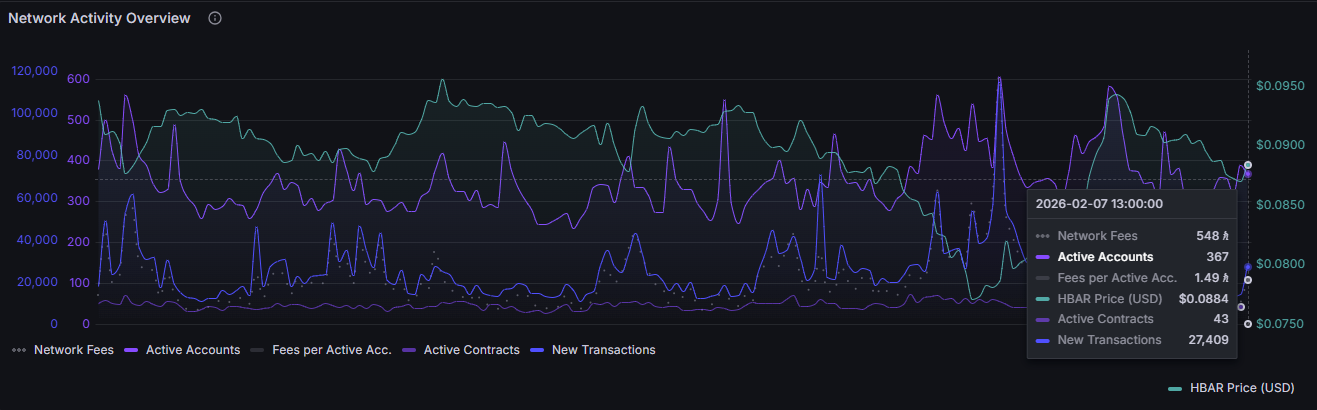Click the $0.0950 price axis label
The width and height of the screenshot is (1317, 410).
click(1280, 86)
